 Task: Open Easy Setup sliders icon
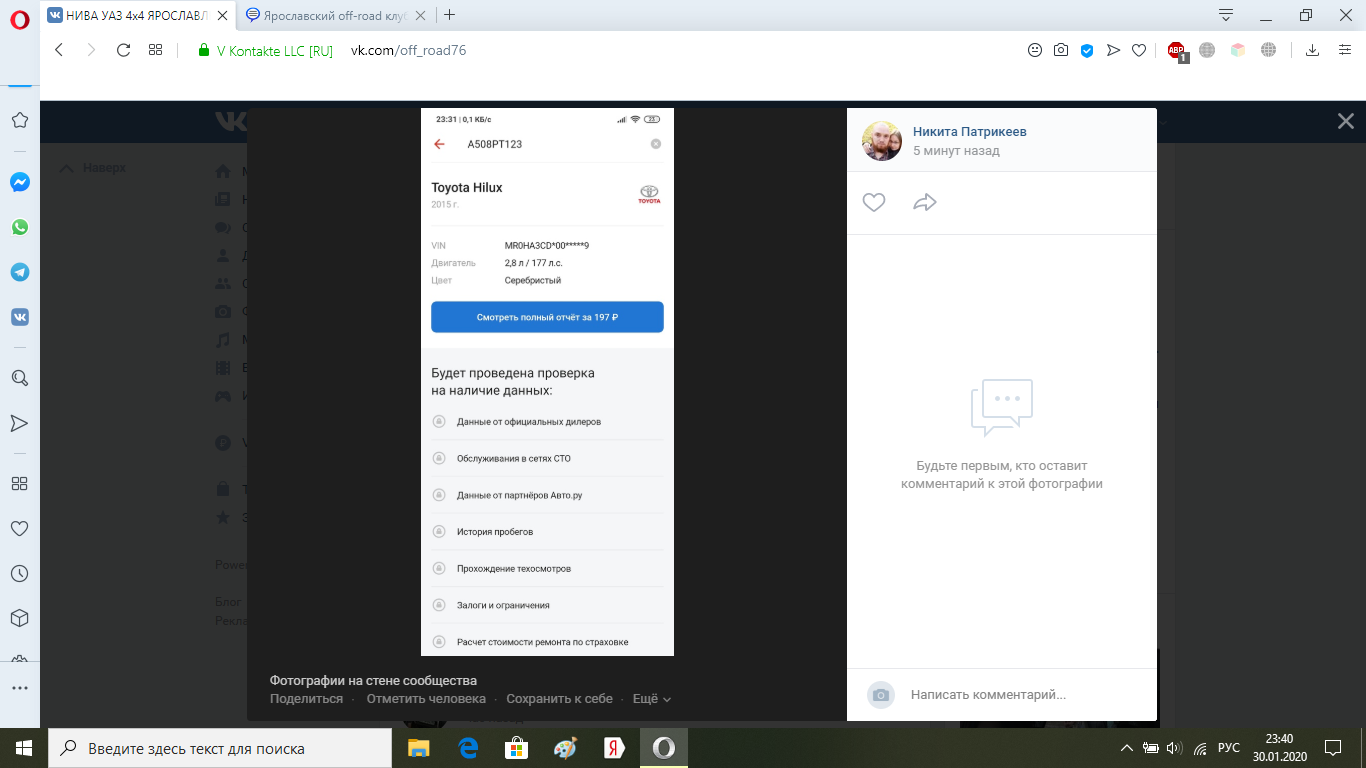point(1345,50)
